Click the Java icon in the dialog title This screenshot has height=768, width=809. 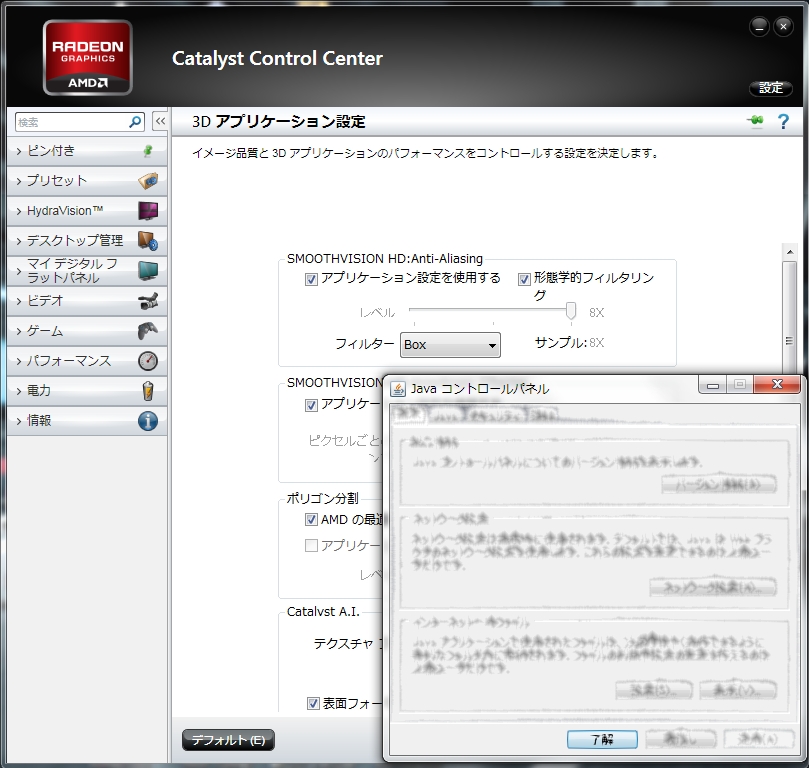[398, 388]
